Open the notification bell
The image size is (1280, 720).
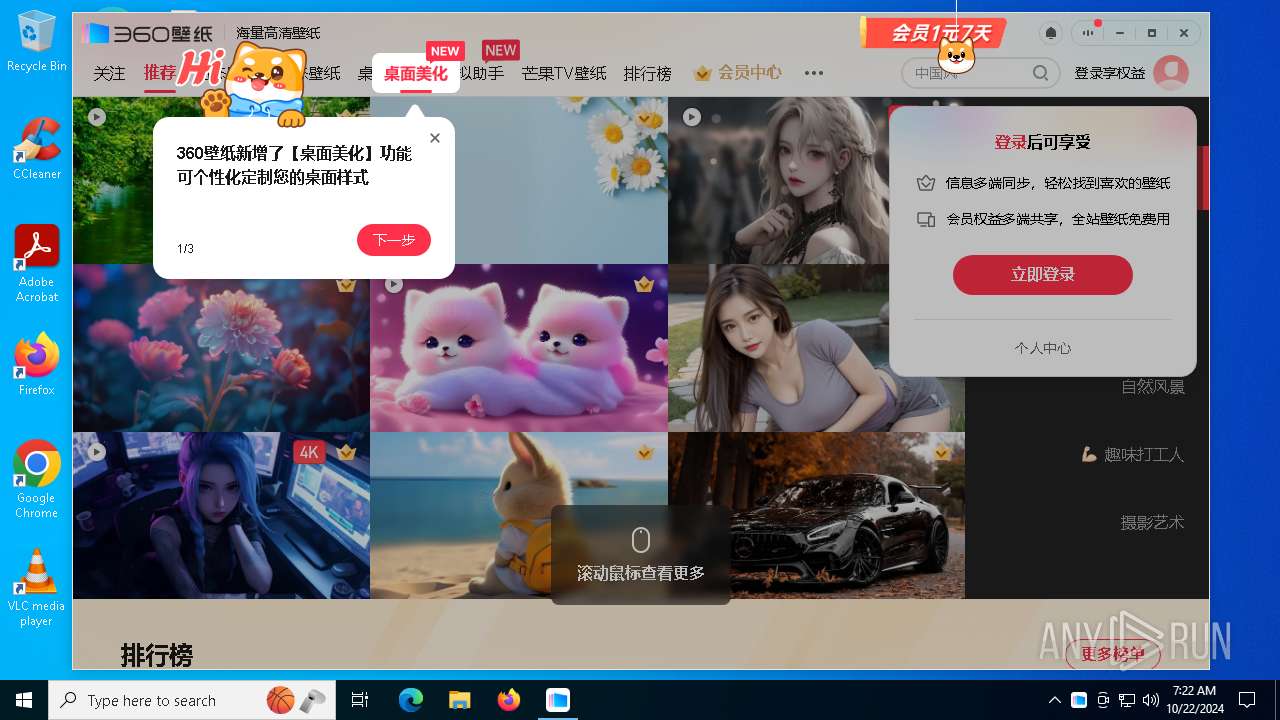coord(1051,33)
